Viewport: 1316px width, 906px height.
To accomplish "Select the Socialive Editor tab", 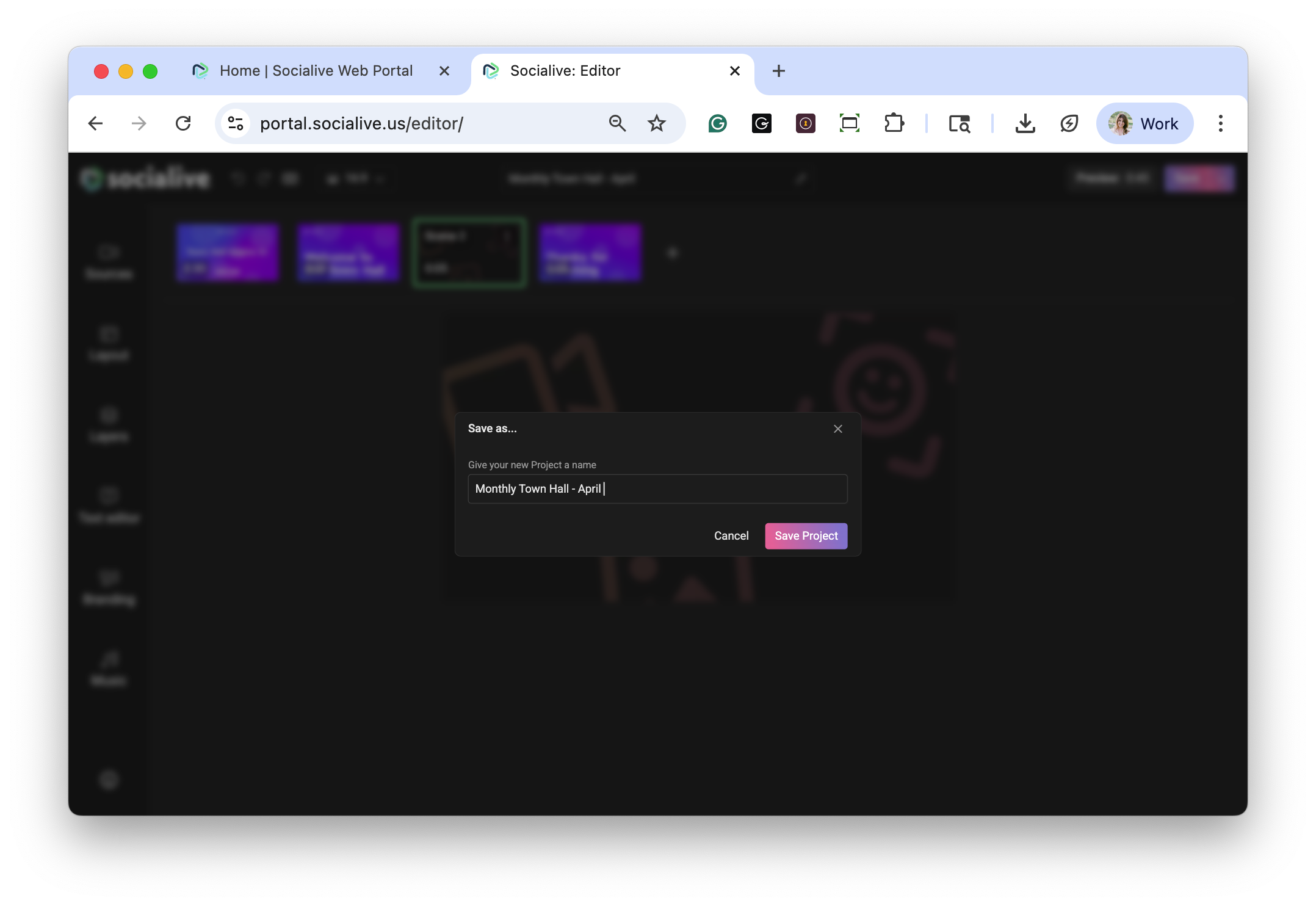I will click(565, 71).
